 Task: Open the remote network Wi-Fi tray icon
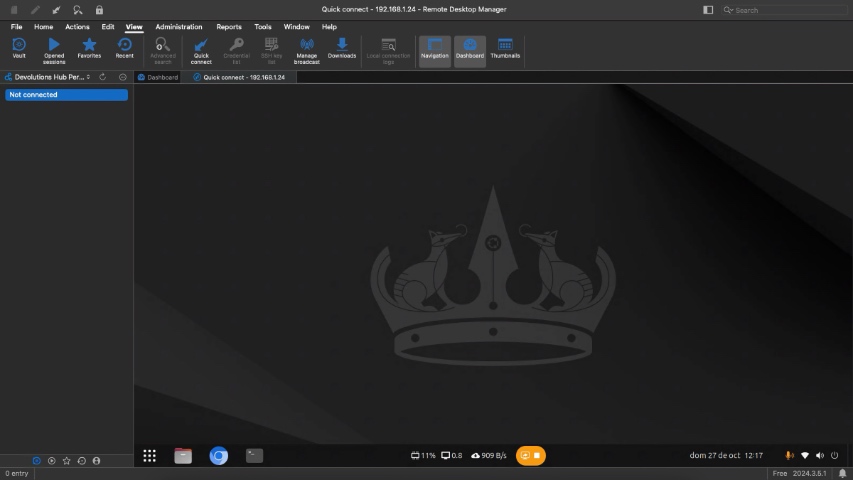point(805,456)
